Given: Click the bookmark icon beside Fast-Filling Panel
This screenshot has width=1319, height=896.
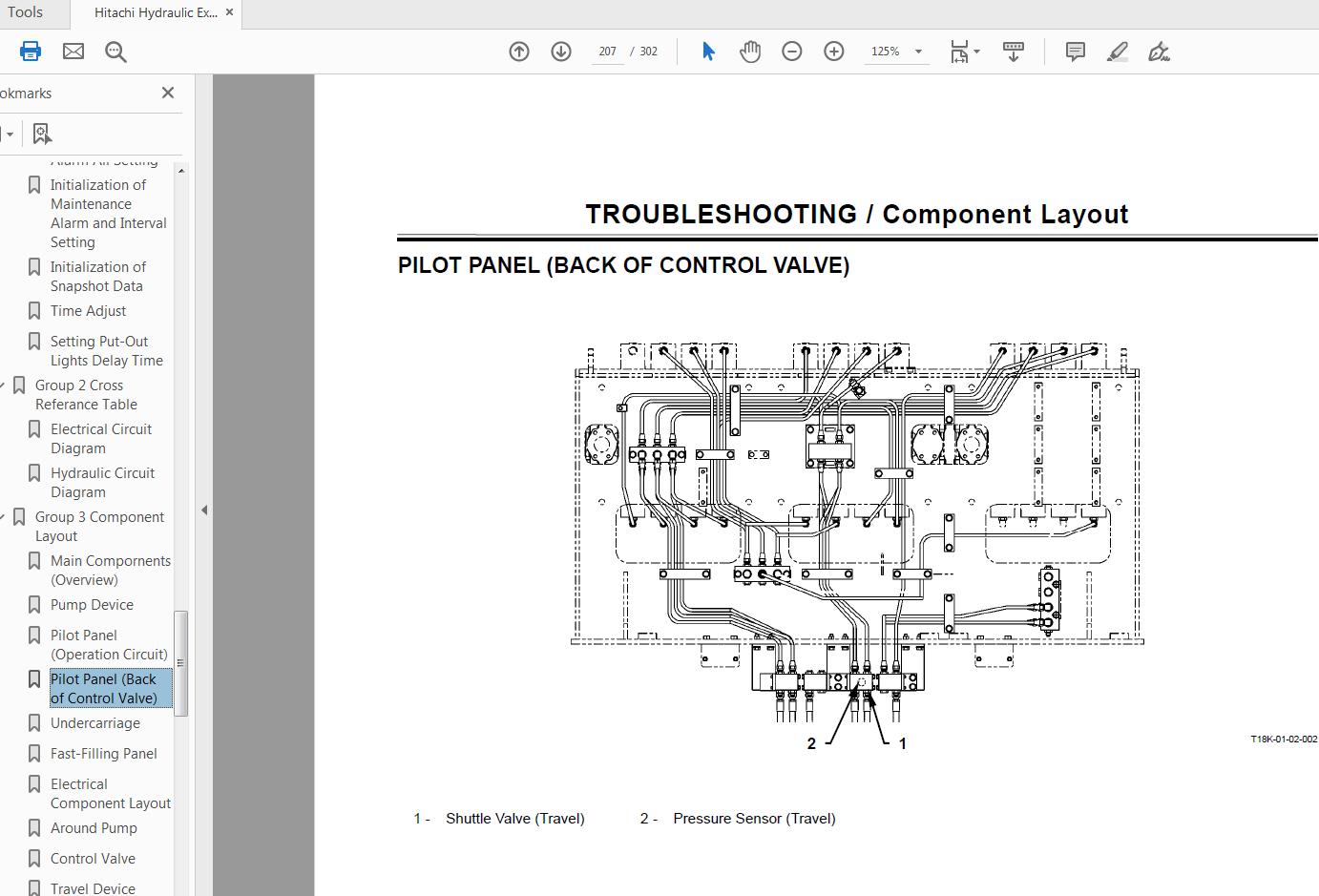Looking at the screenshot, I should click(34, 753).
